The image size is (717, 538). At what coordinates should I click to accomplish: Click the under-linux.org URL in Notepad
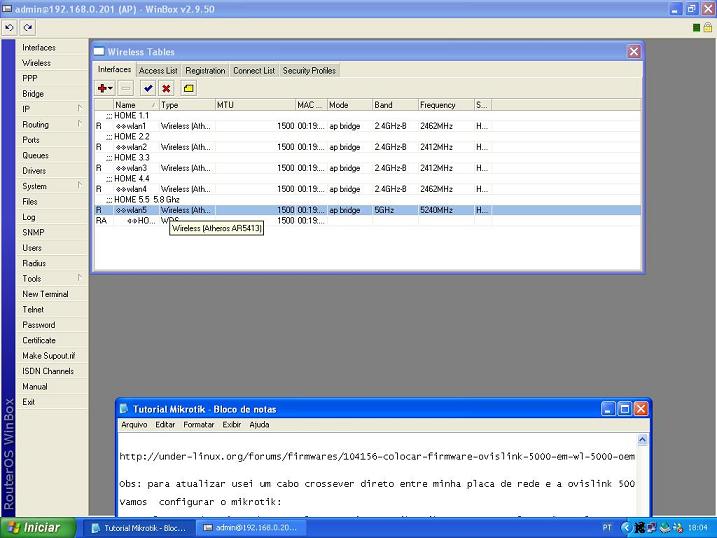377,456
